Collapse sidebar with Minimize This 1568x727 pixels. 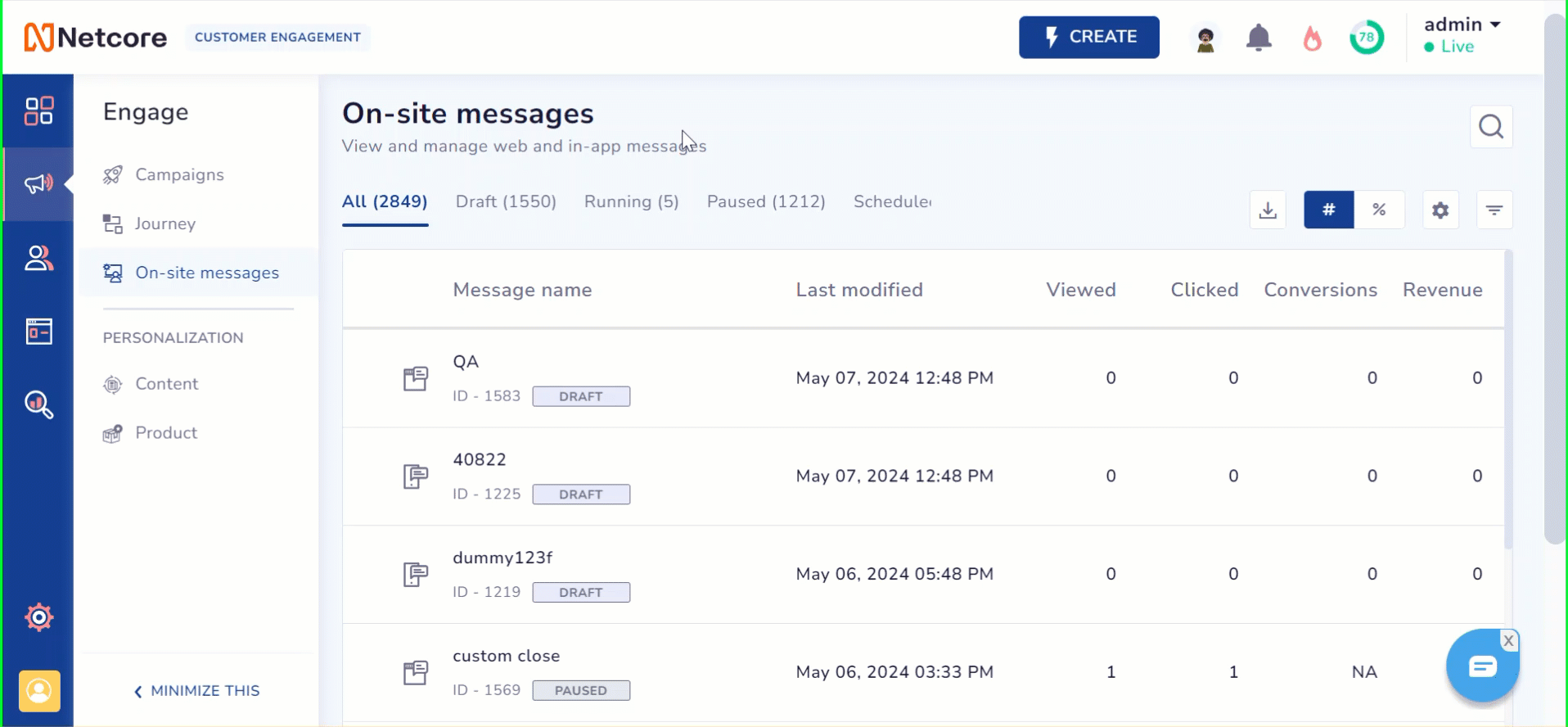(x=197, y=691)
